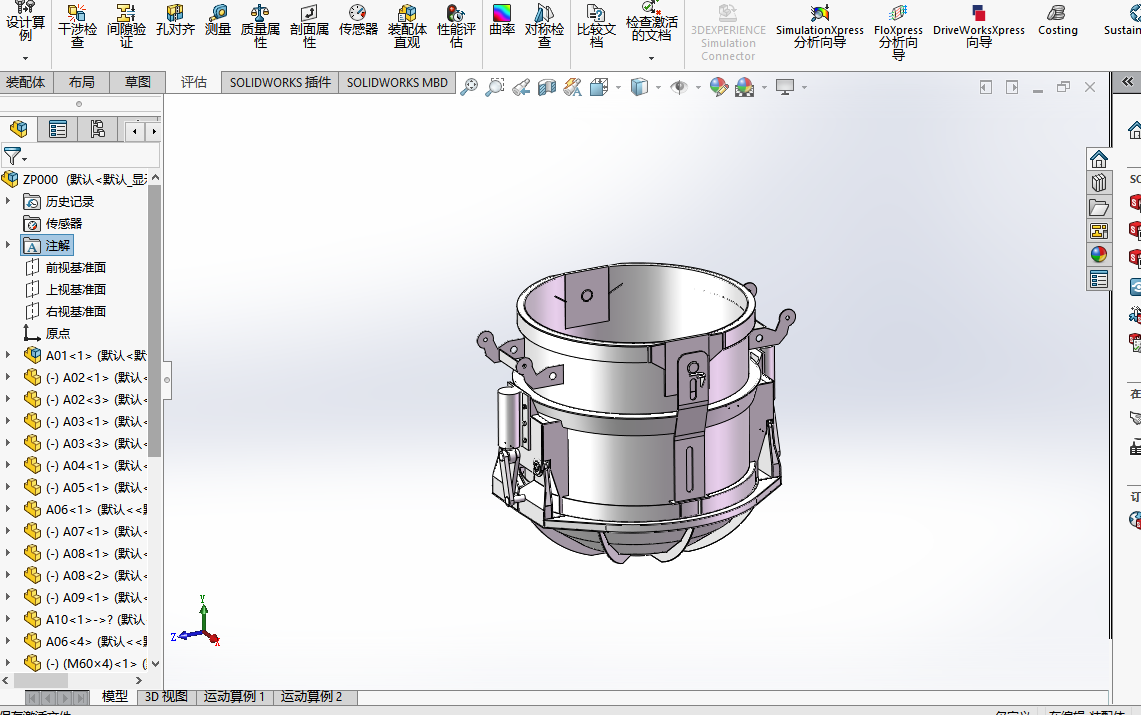The width and height of the screenshot is (1141, 715).
Task: Open Apply Scene dropdown arrow
Action: 764,87
